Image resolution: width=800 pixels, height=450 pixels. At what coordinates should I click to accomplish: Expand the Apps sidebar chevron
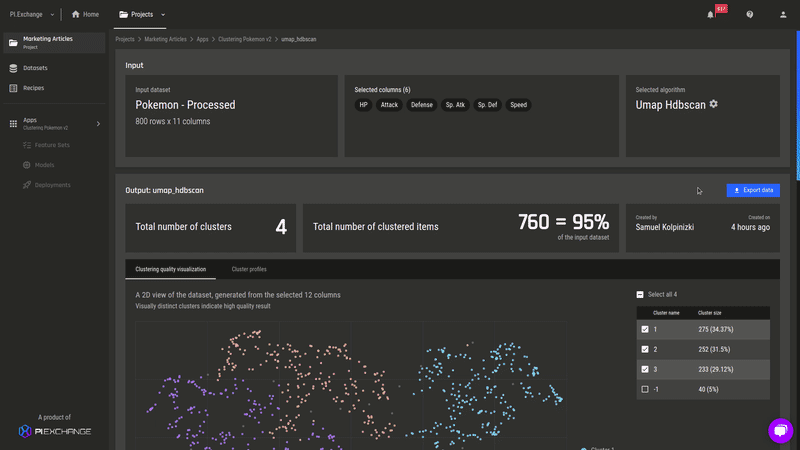[98, 123]
